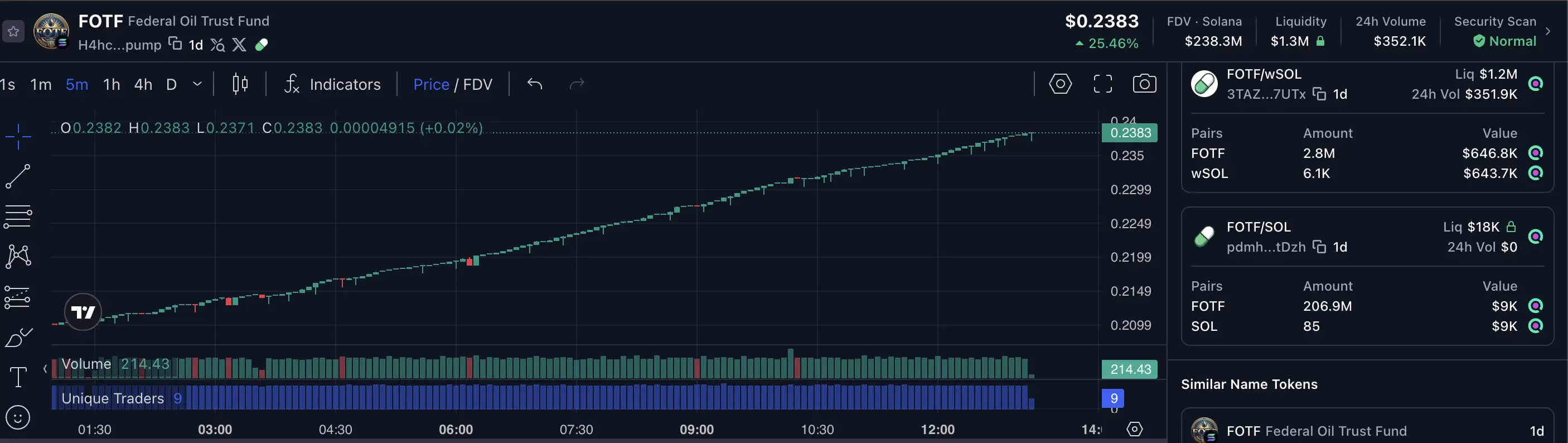The width and height of the screenshot is (1568, 443).
Task: Select the 1m timeframe
Action: [x=41, y=84]
